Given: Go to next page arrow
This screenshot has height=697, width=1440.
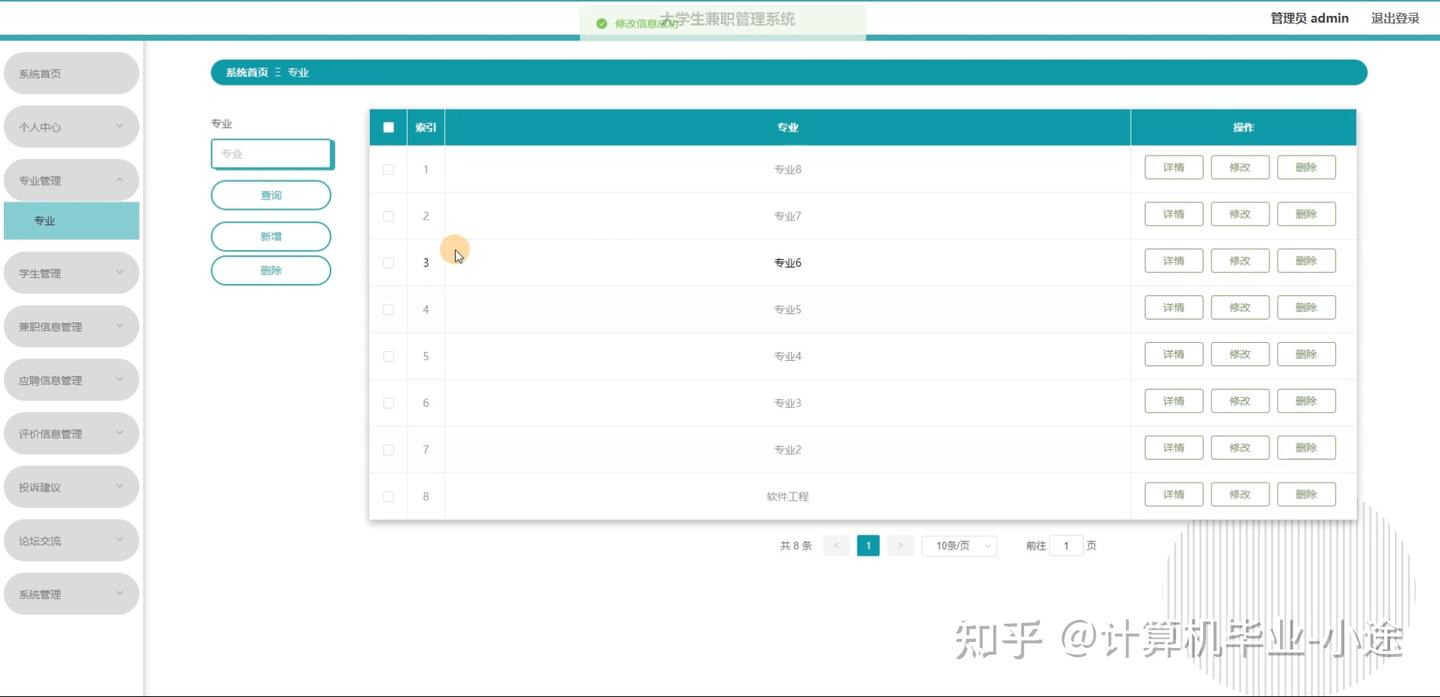Looking at the screenshot, I should [x=900, y=546].
